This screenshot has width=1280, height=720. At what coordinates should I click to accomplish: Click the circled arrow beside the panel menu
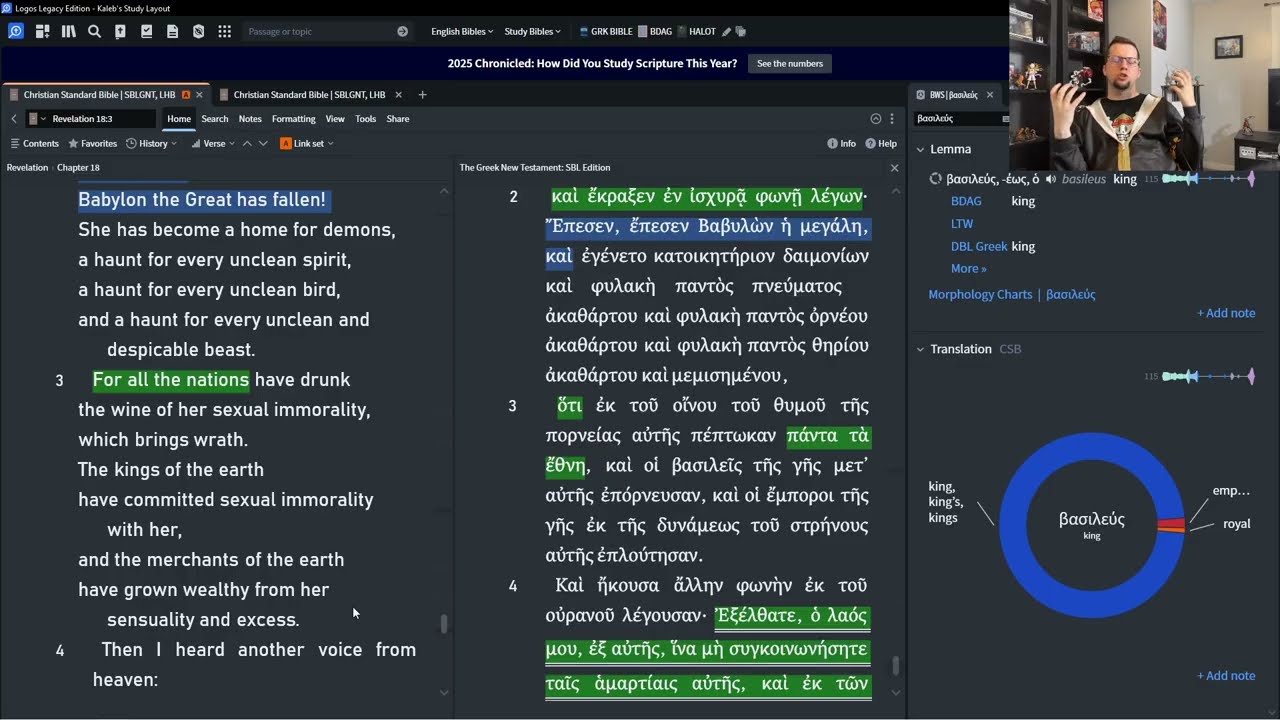point(876,118)
